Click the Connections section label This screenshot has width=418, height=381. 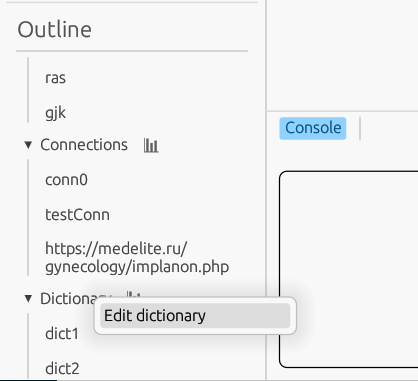point(84,145)
